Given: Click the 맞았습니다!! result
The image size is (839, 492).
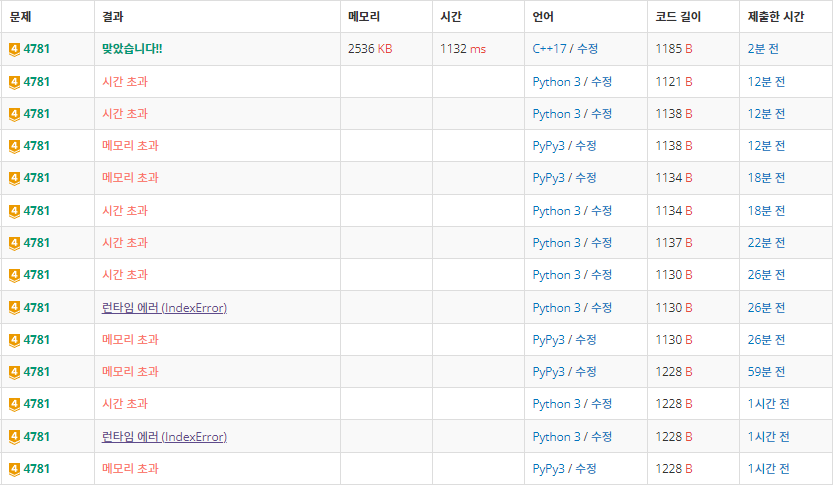Looking at the screenshot, I should pyautogui.click(x=132, y=49).
